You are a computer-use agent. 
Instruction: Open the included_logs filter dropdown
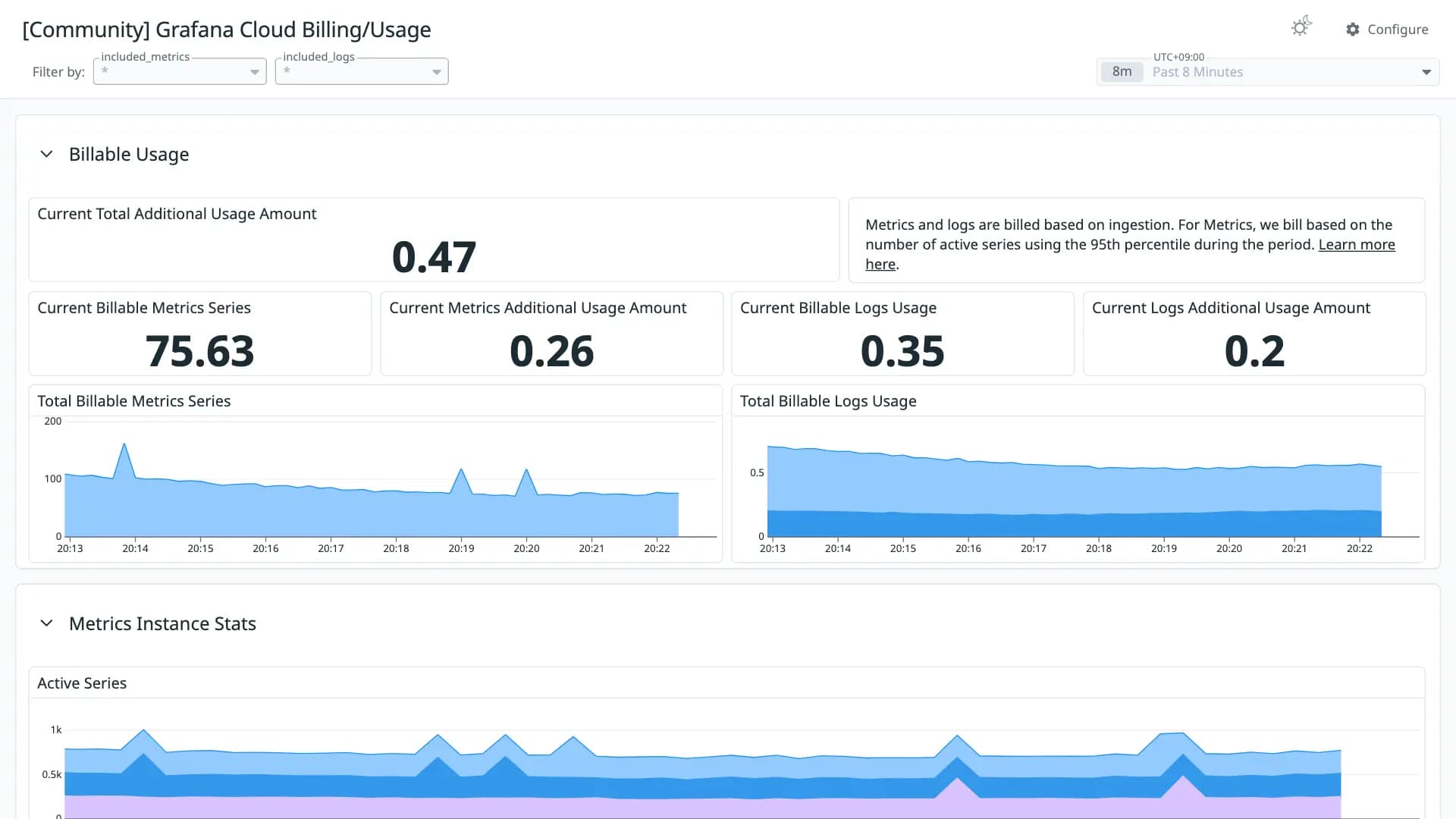coord(362,71)
